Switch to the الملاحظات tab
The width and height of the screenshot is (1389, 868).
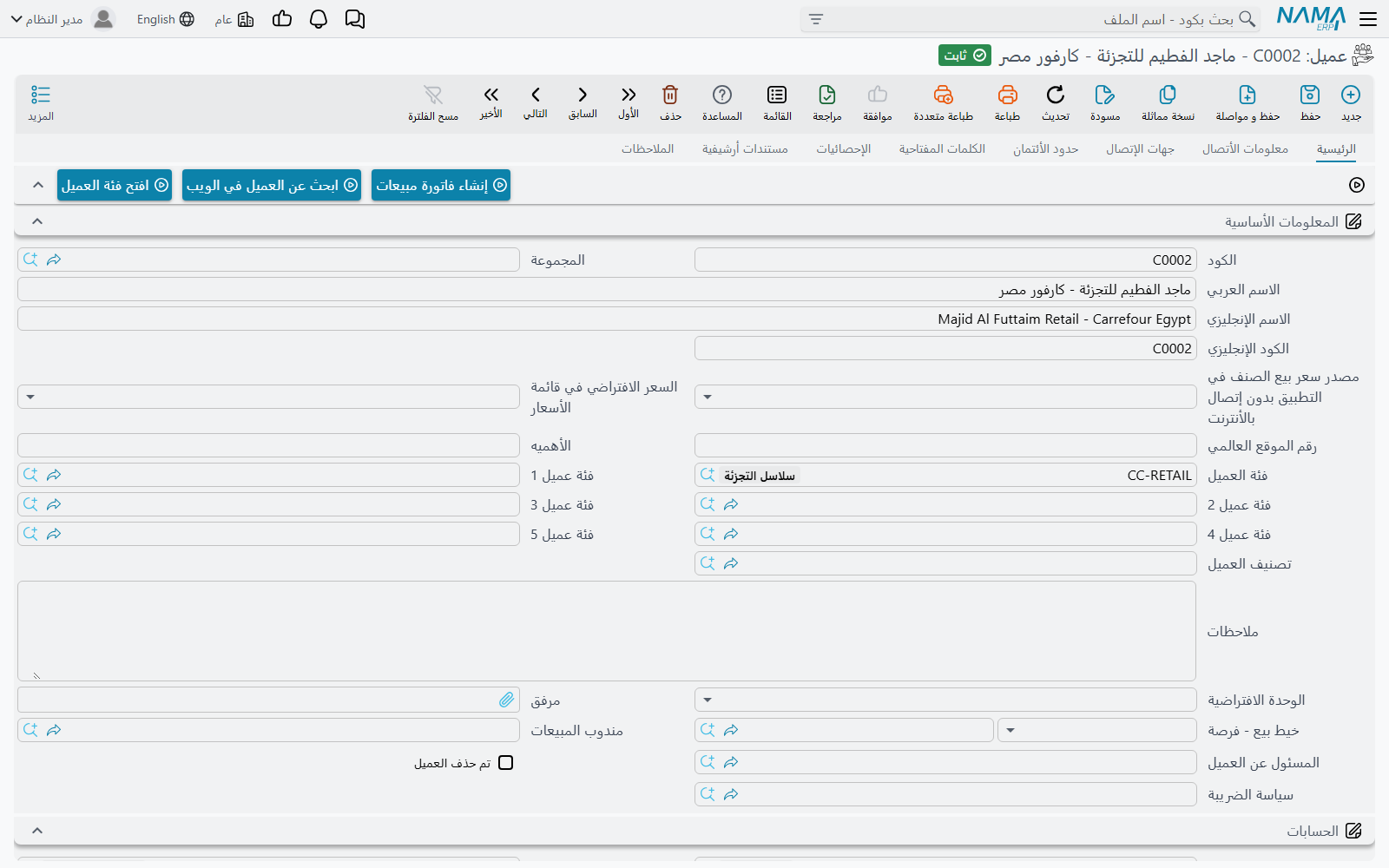[x=648, y=148]
